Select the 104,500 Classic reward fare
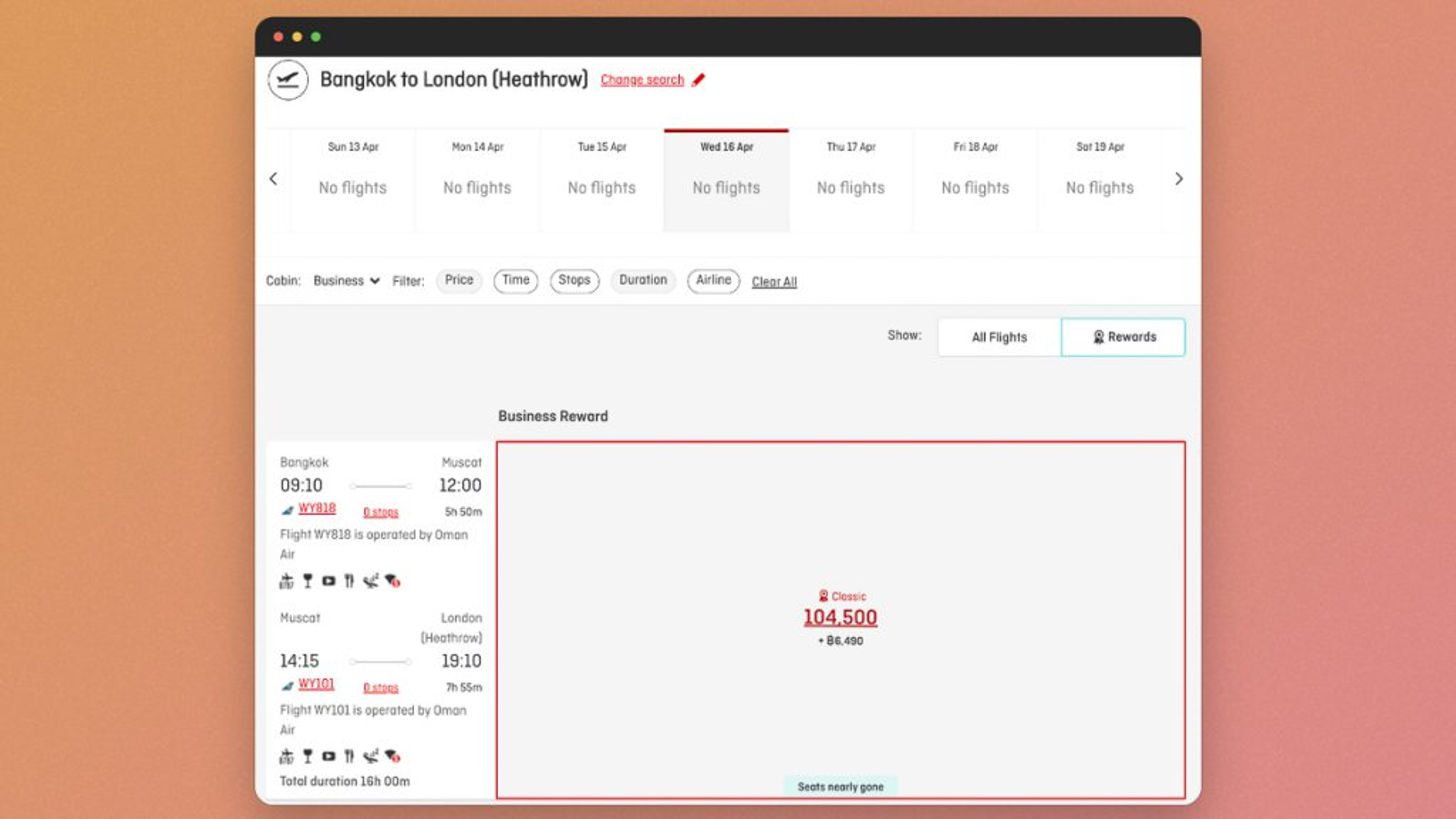 pos(840,617)
